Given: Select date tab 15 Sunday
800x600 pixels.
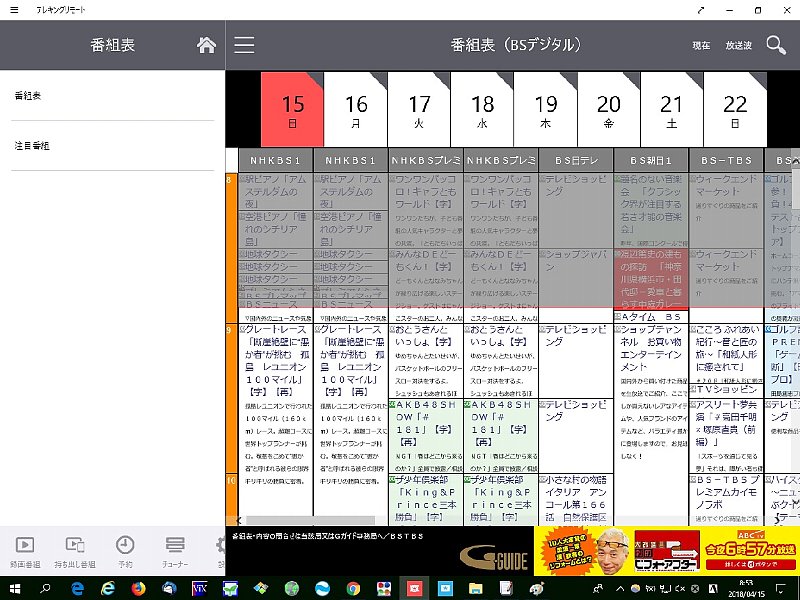Looking at the screenshot, I should pyautogui.click(x=292, y=109).
